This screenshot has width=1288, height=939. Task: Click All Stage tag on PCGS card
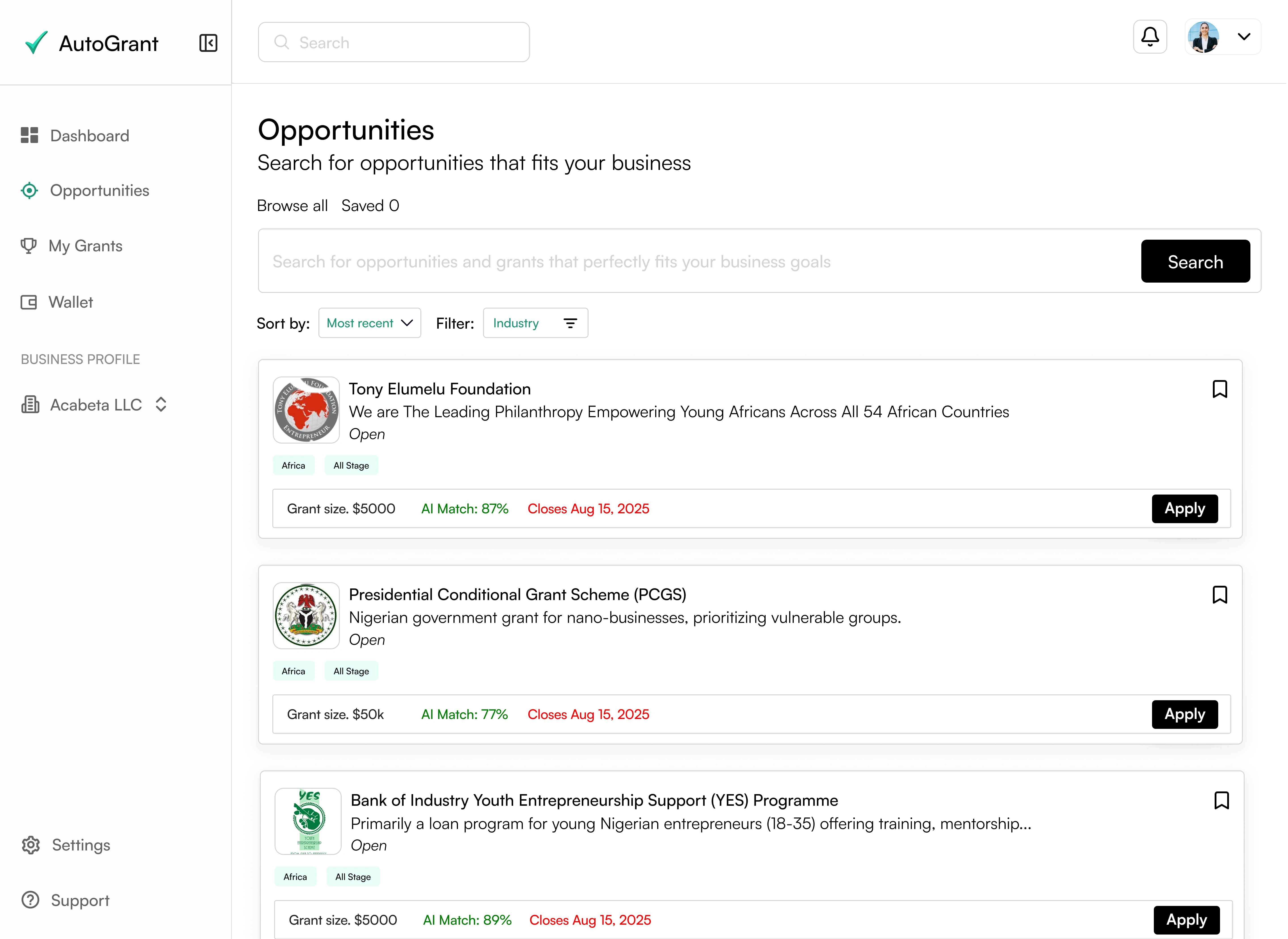click(x=351, y=671)
